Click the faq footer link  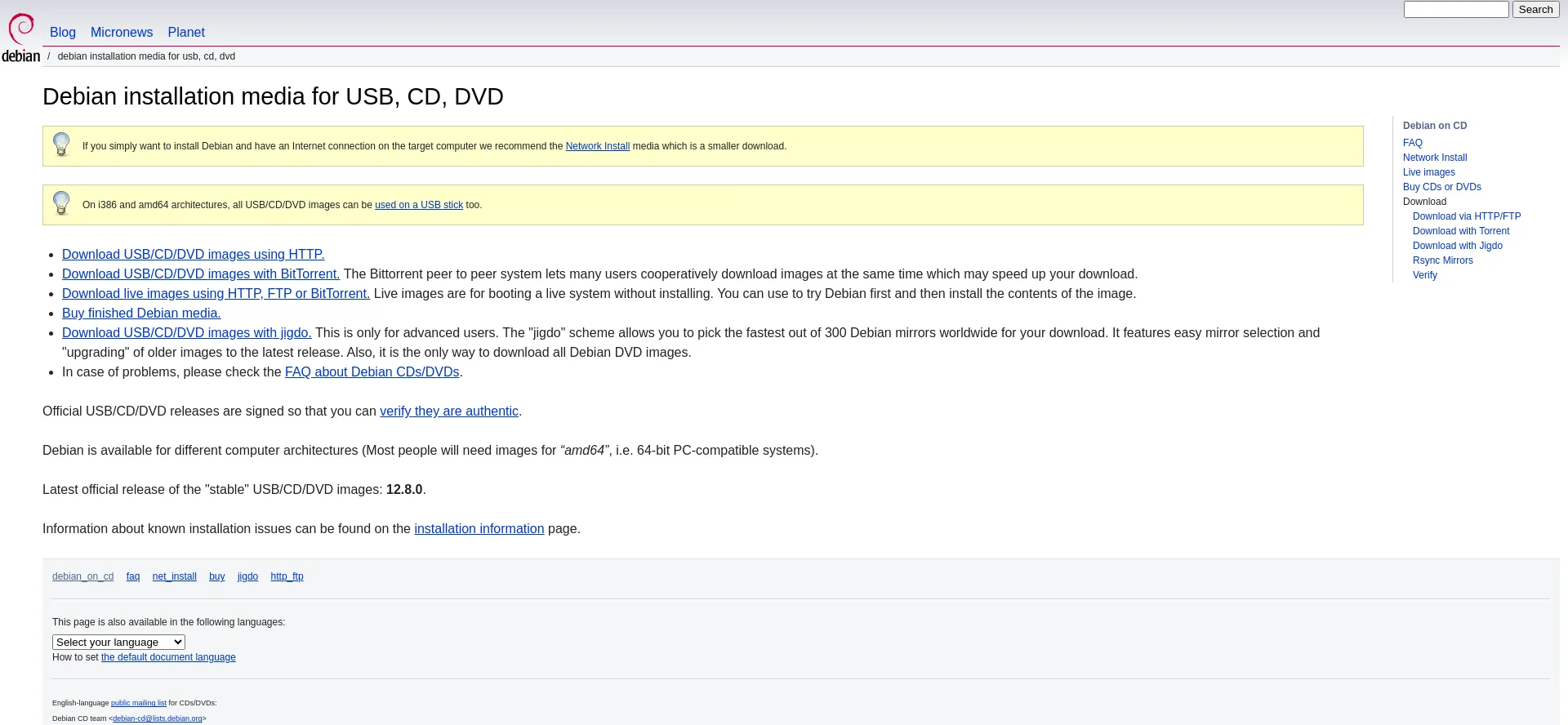[133, 576]
